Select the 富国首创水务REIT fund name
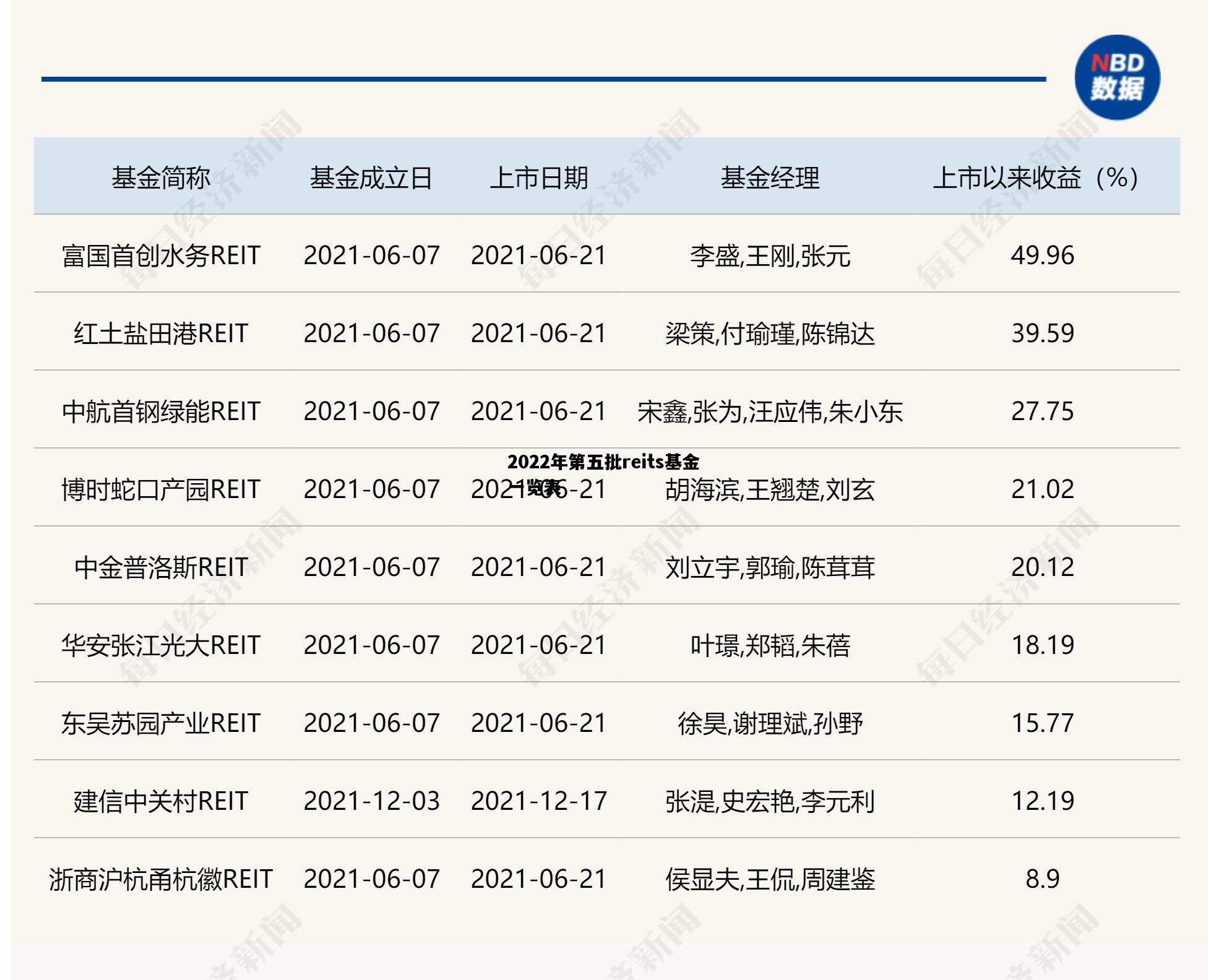The width and height of the screenshot is (1208, 980). (161, 256)
